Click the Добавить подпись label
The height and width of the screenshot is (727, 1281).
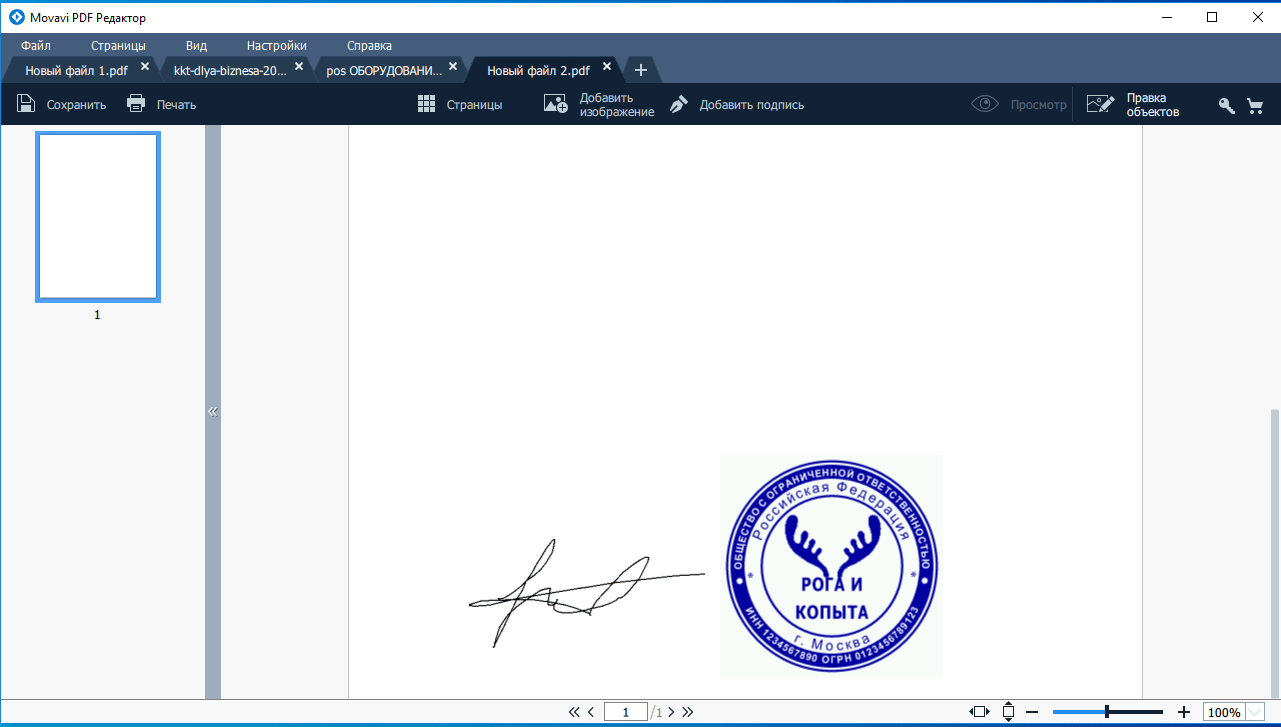coord(751,105)
